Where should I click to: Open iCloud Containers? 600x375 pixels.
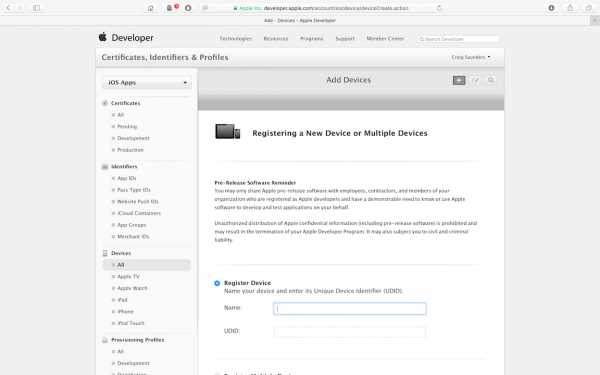139,213
